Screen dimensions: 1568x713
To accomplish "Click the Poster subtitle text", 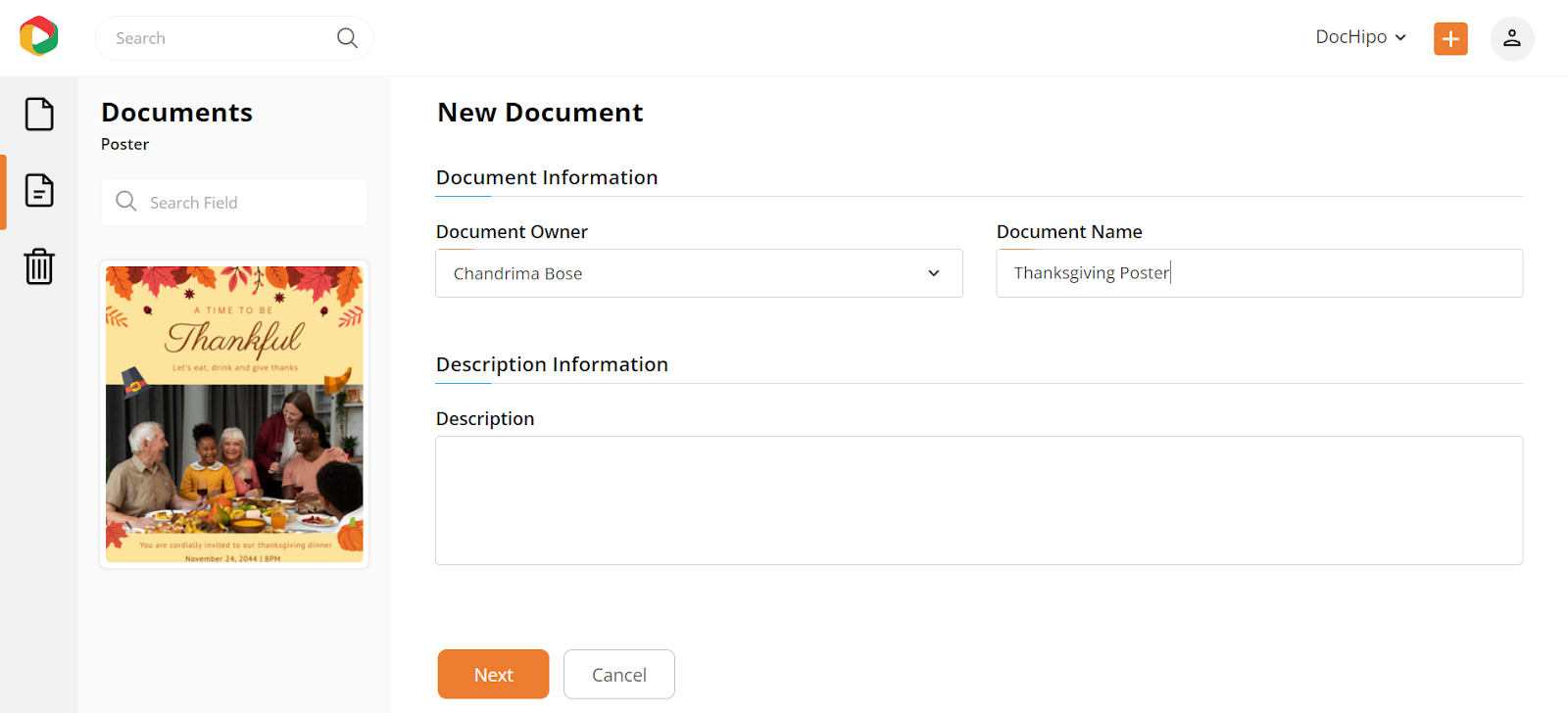I will [124, 144].
